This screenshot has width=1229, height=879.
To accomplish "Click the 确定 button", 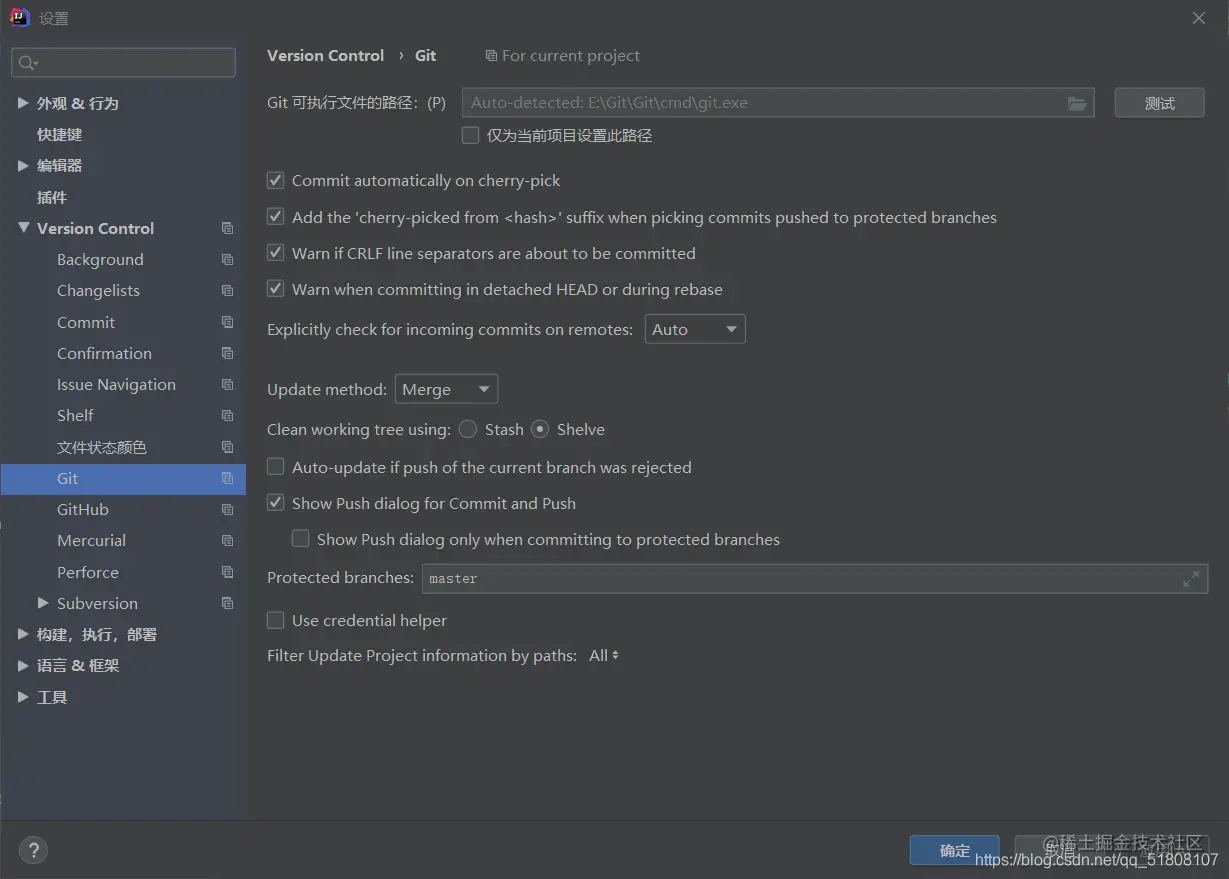I will tap(955, 851).
